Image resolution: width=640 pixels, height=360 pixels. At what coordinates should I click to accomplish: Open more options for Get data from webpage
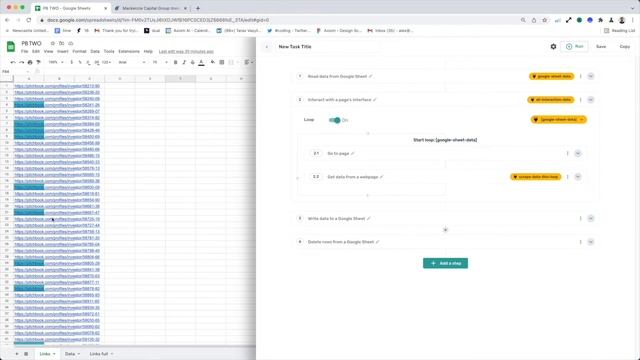click(x=567, y=177)
